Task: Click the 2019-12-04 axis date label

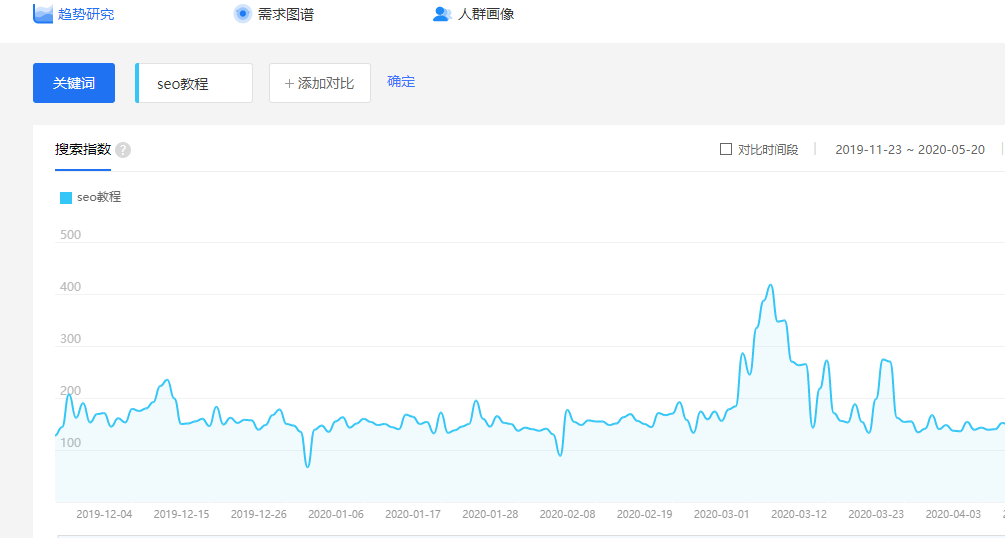Action: (104, 514)
